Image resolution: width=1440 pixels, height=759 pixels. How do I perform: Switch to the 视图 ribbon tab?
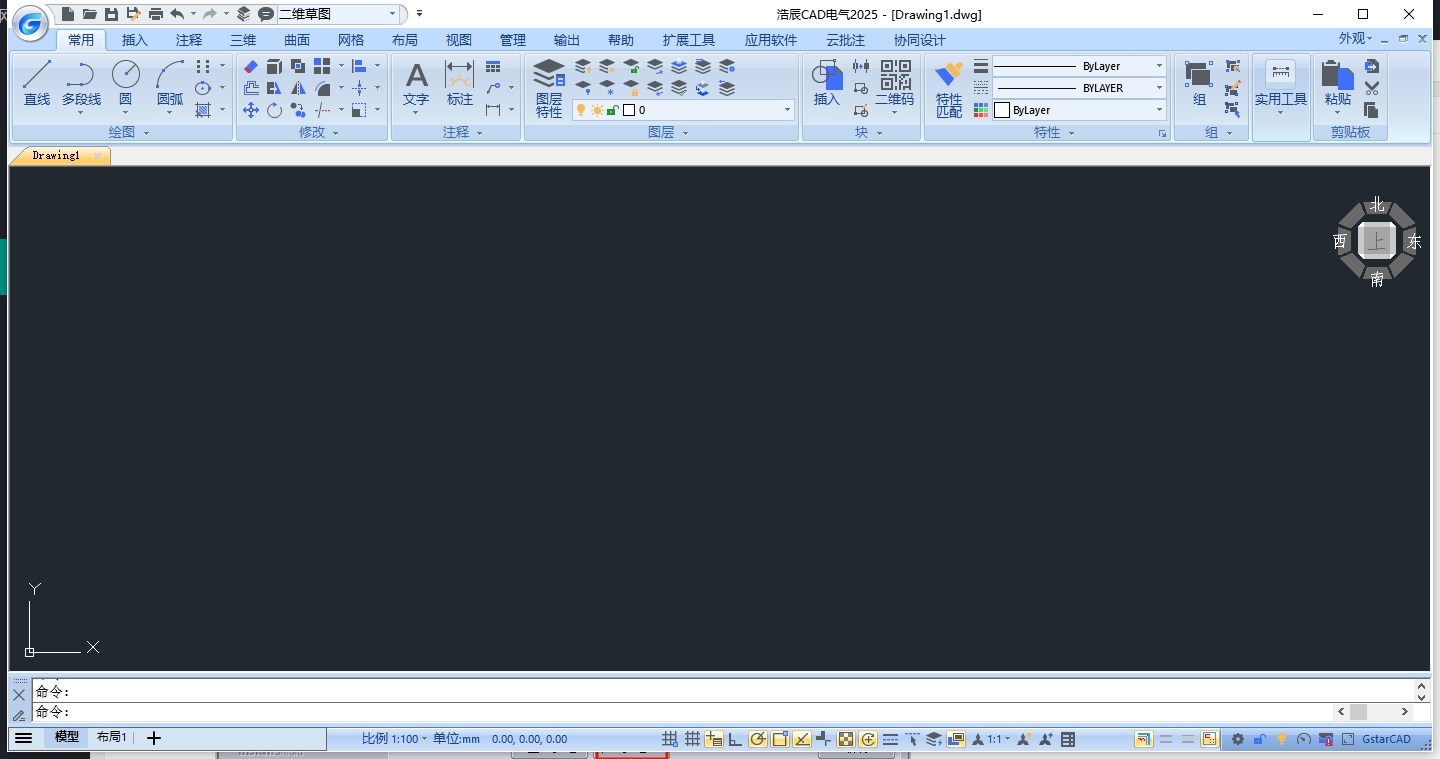(x=459, y=40)
